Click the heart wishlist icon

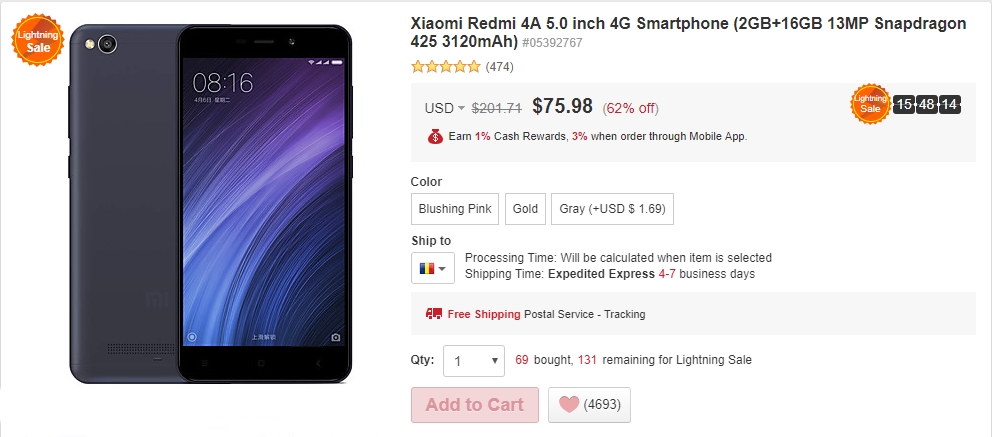pyautogui.click(x=569, y=405)
